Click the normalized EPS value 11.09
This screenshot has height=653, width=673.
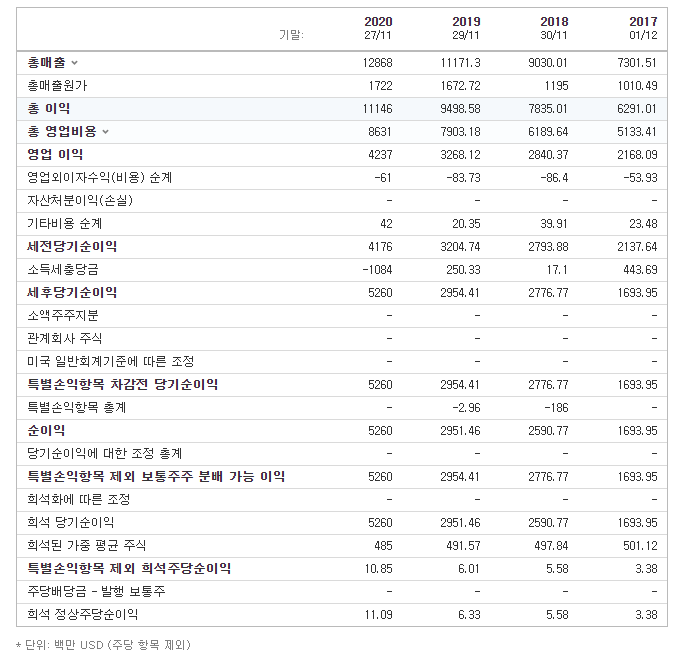[x=379, y=615]
